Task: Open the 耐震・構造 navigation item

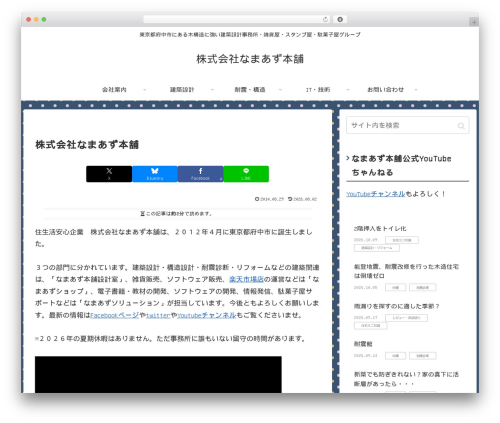Action: coord(250,90)
